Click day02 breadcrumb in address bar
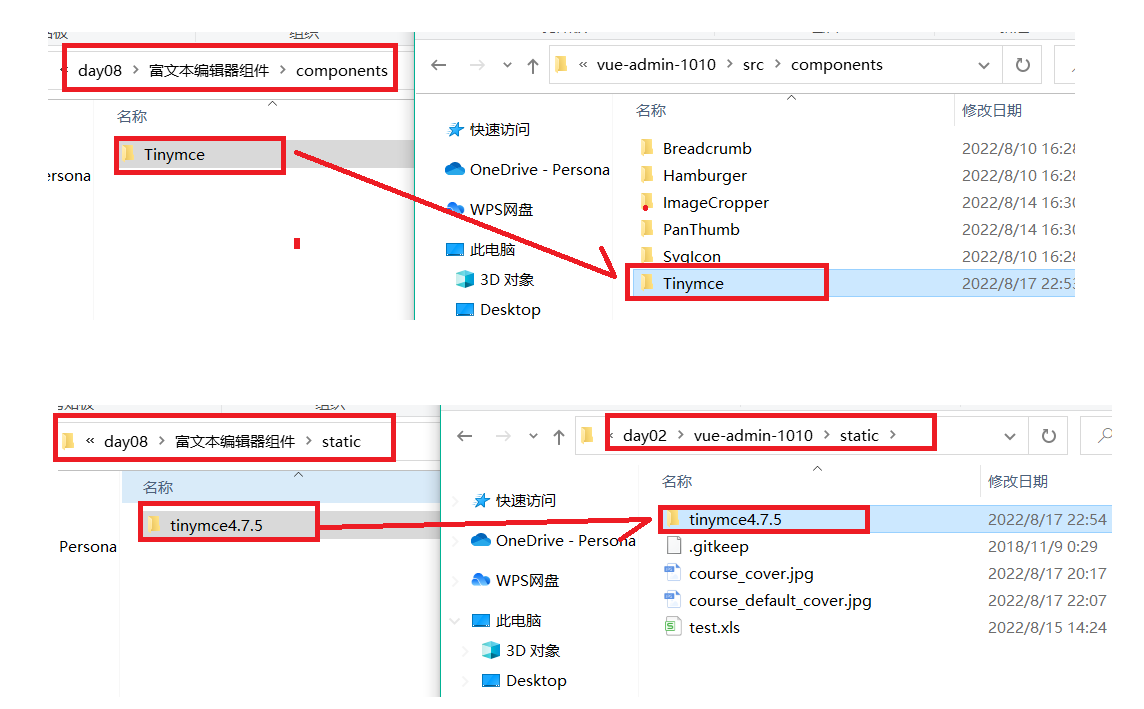The image size is (1144, 709). (x=644, y=435)
